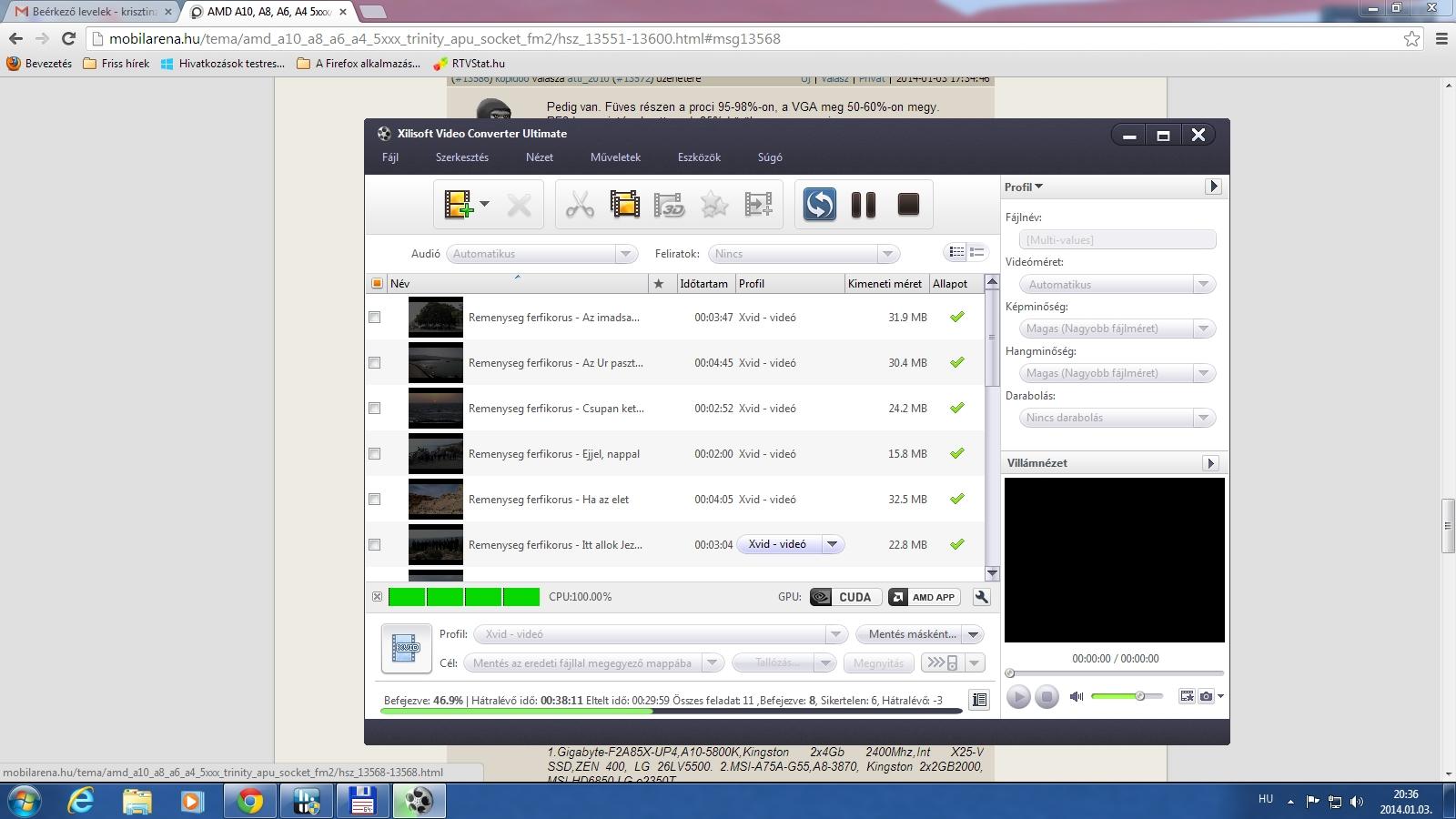The height and width of the screenshot is (819, 1456).
Task: Click the Remove (X) toolbar icon
Action: click(x=519, y=205)
